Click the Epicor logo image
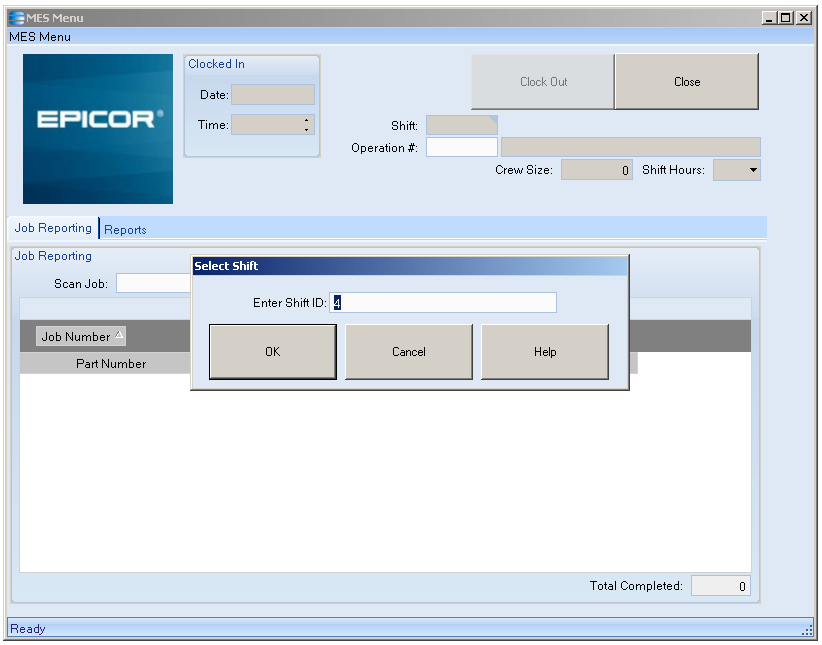Viewport: 822px width, 645px height. click(98, 129)
